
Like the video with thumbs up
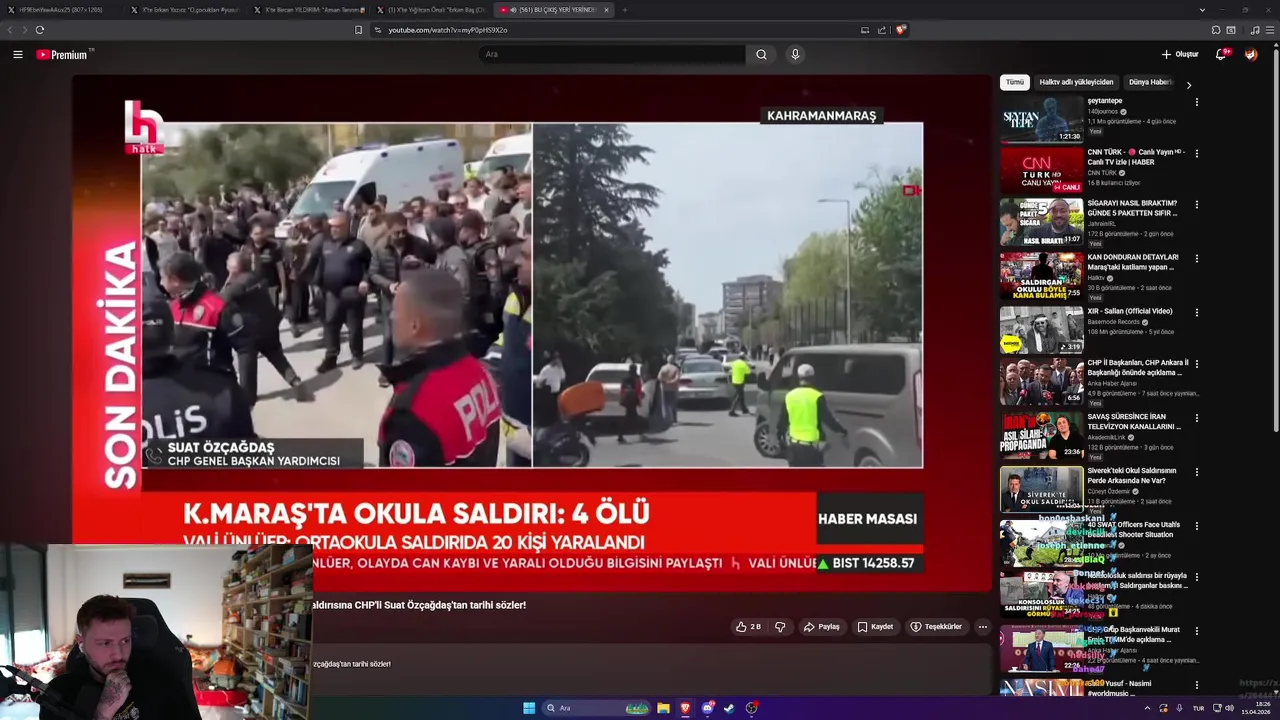click(748, 627)
